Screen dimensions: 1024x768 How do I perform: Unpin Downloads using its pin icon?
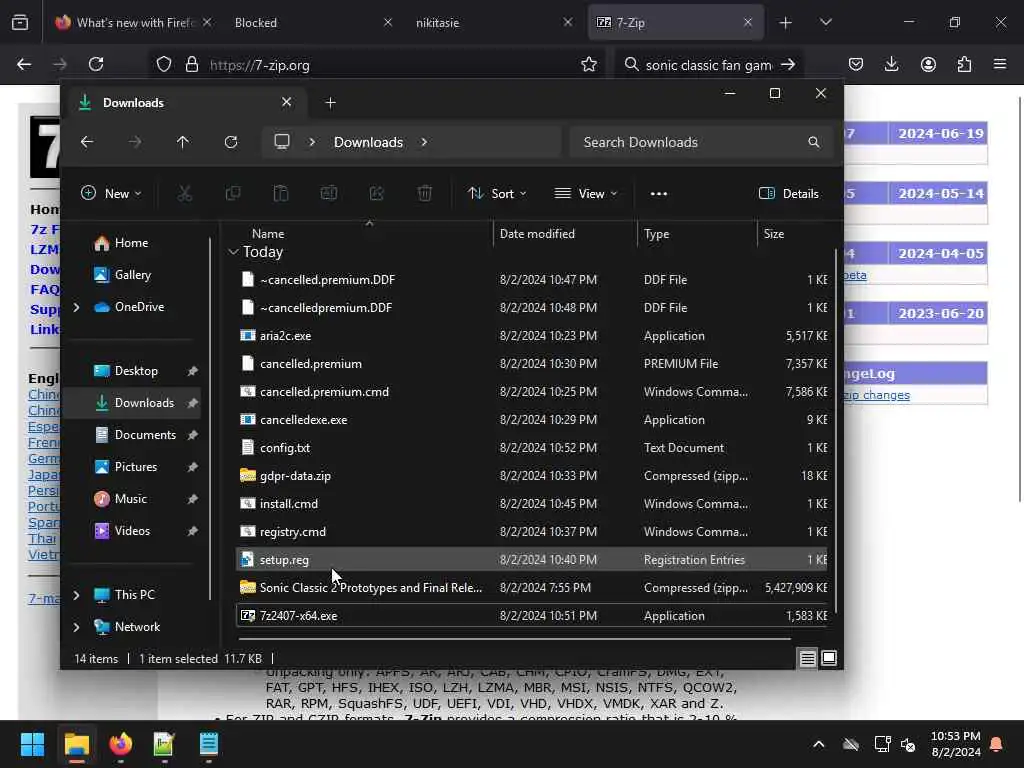[x=192, y=403]
